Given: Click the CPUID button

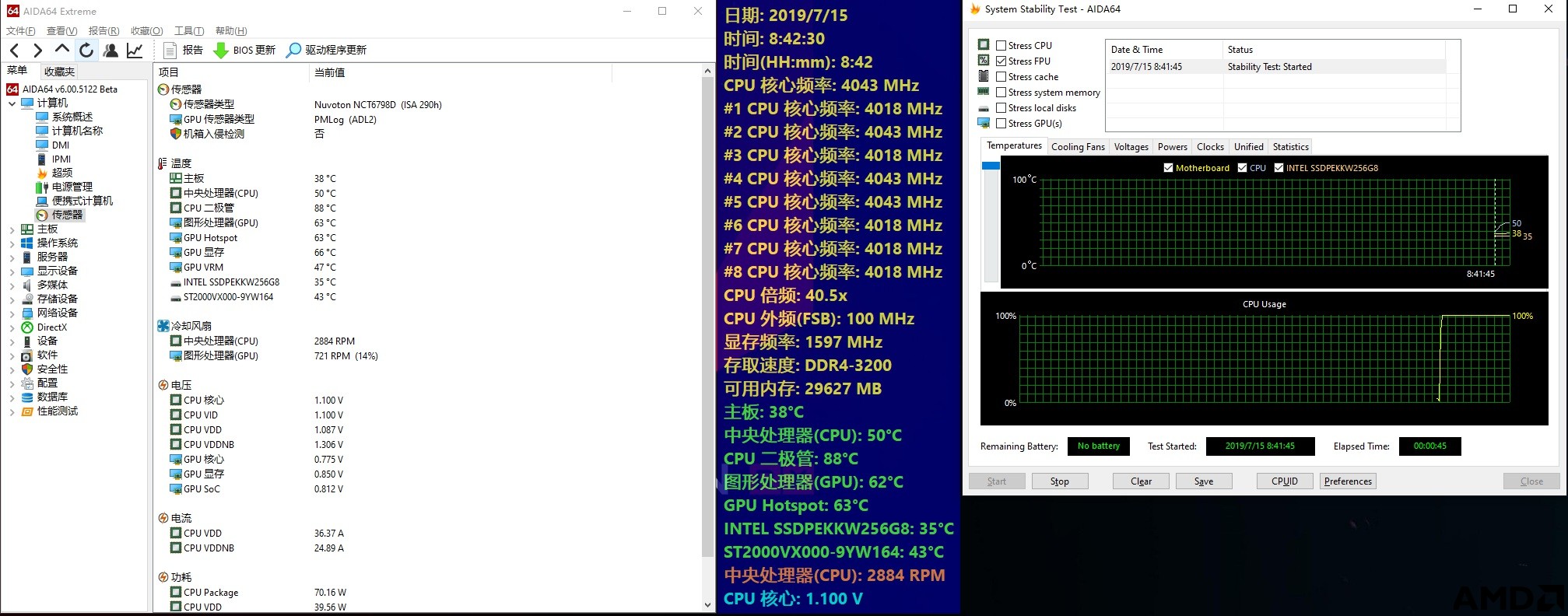Looking at the screenshot, I should [x=1285, y=481].
